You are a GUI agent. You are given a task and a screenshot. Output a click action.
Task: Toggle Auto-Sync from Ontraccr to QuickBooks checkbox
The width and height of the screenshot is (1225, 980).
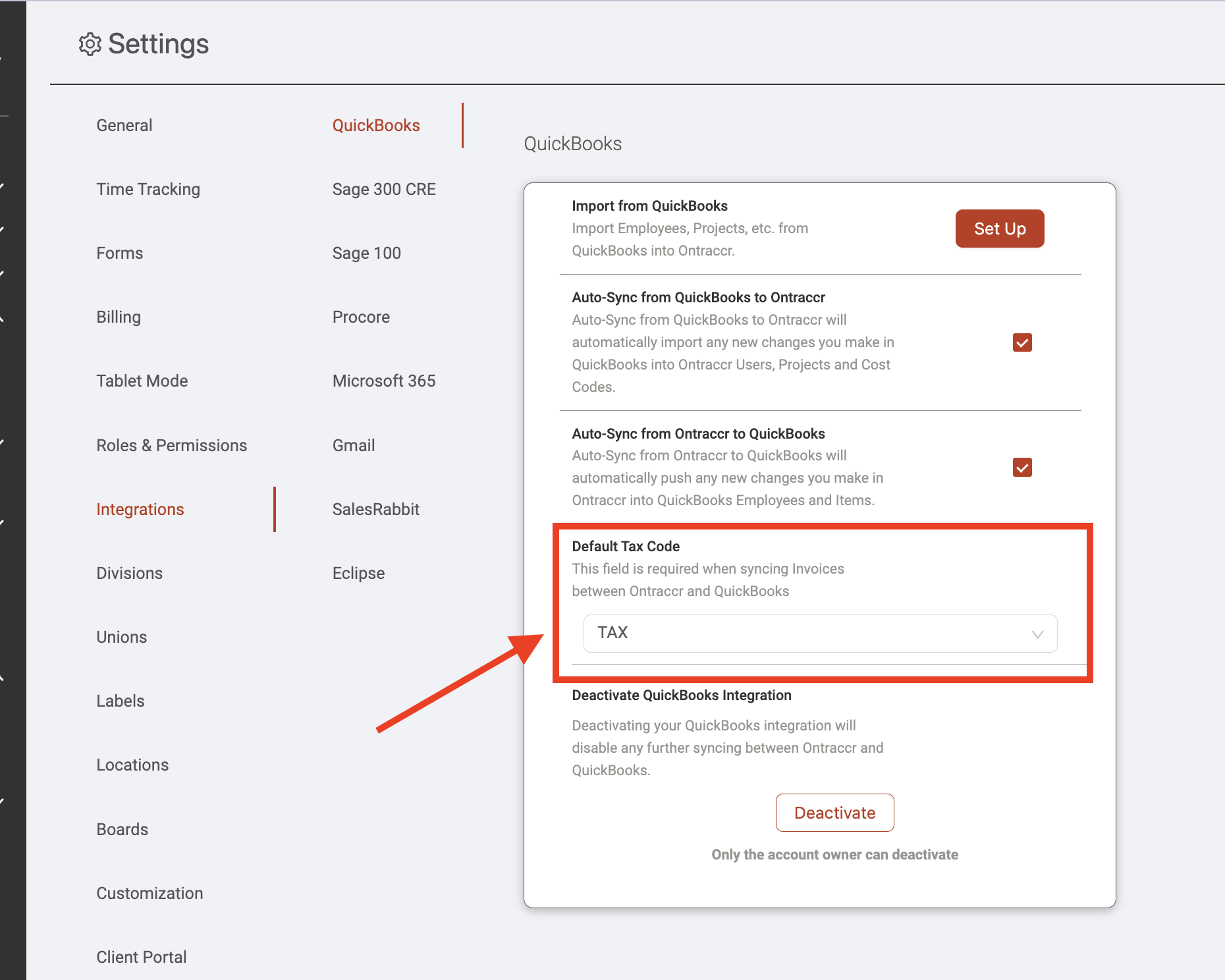point(1022,468)
